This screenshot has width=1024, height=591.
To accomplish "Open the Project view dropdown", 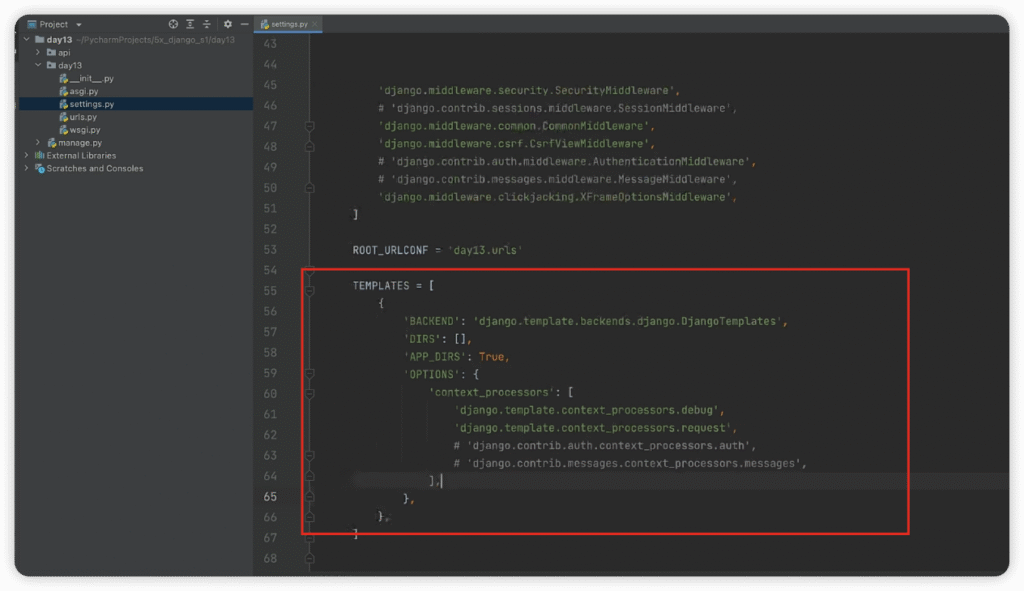I will 79,24.
